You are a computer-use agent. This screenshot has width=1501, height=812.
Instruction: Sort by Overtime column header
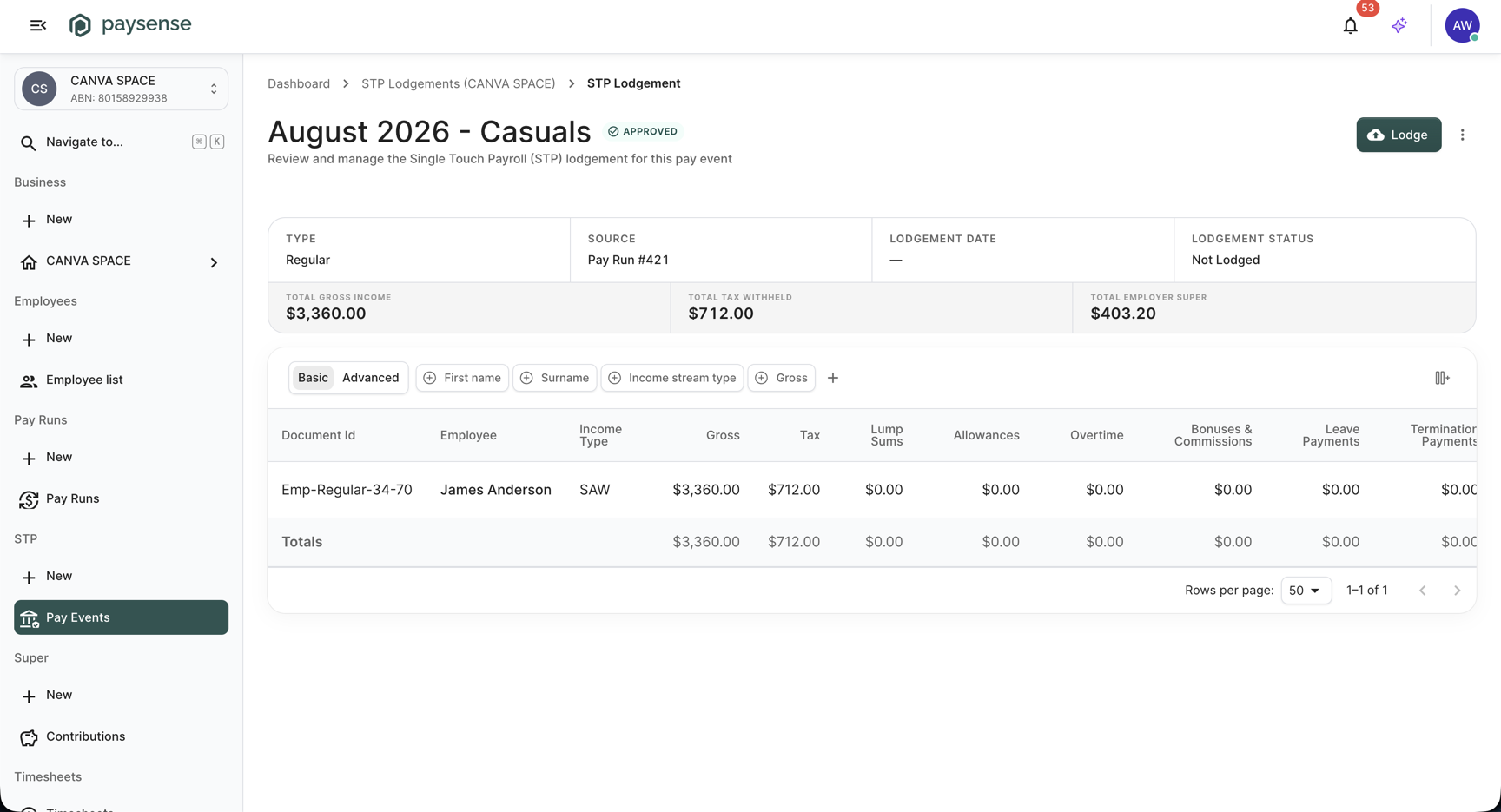point(1096,435)
